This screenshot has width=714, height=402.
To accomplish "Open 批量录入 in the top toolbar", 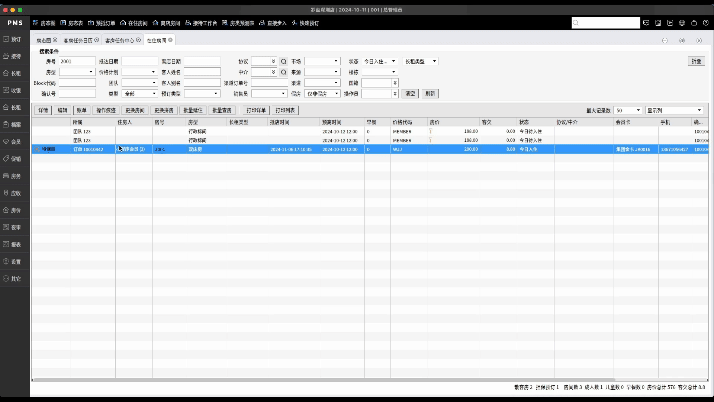I will pos(273,23).
